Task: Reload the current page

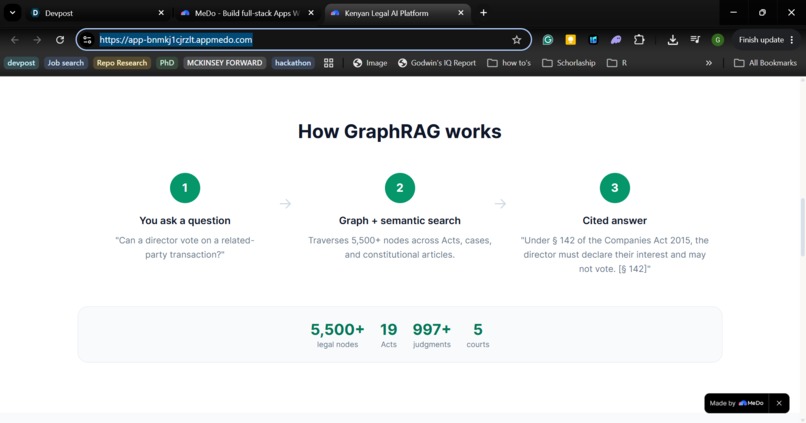Action: pyautogui.click(x=60, y=40)
